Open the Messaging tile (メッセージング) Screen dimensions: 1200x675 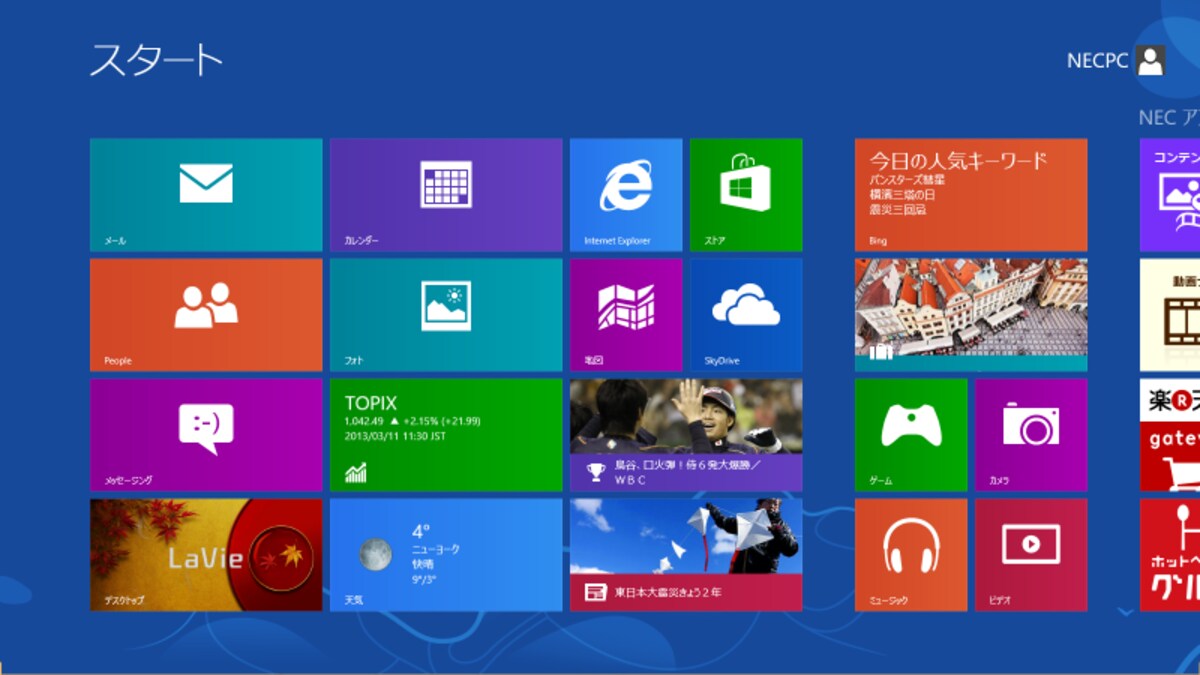pyautogui.click(x=206, y=435)
